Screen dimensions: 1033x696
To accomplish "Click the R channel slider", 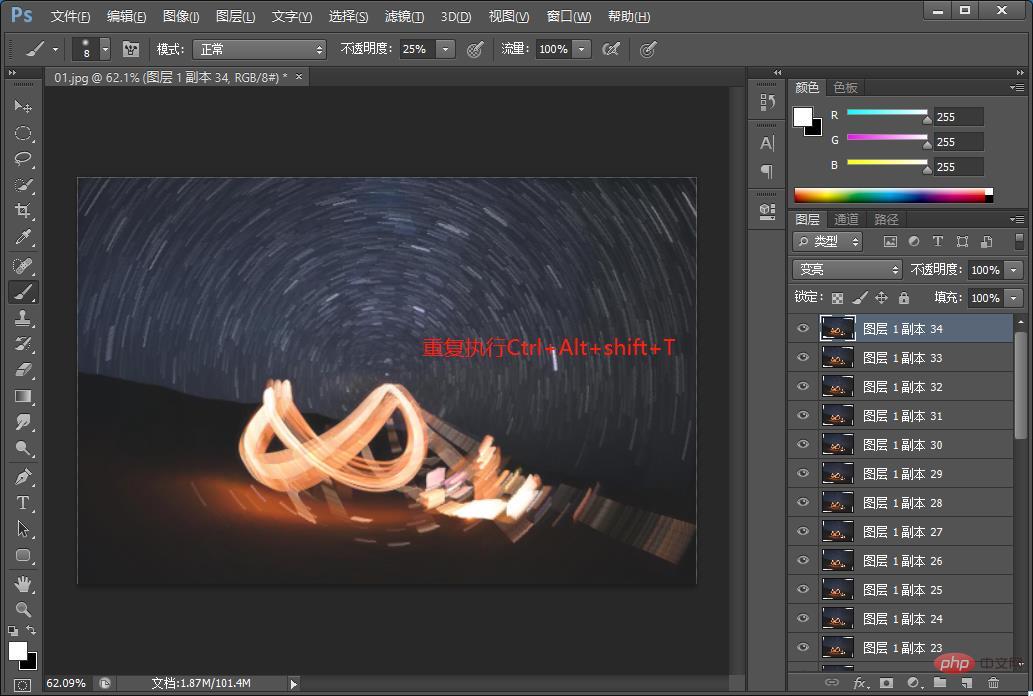I will coord(887,113).
